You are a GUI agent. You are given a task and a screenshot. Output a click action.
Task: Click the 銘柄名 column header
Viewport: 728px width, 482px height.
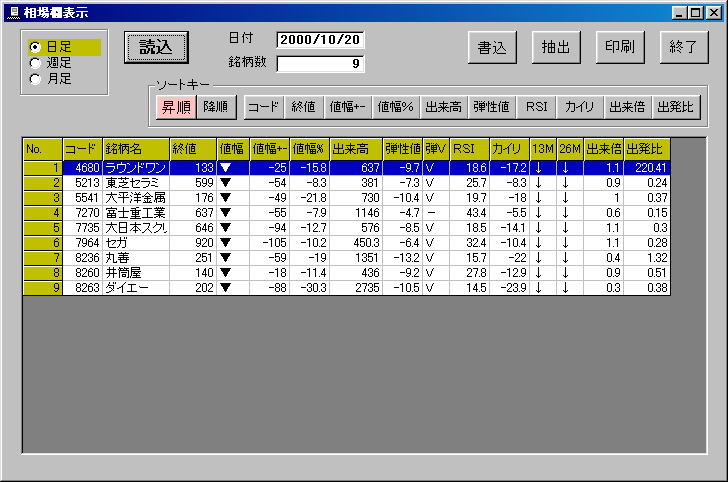point(135,149)
